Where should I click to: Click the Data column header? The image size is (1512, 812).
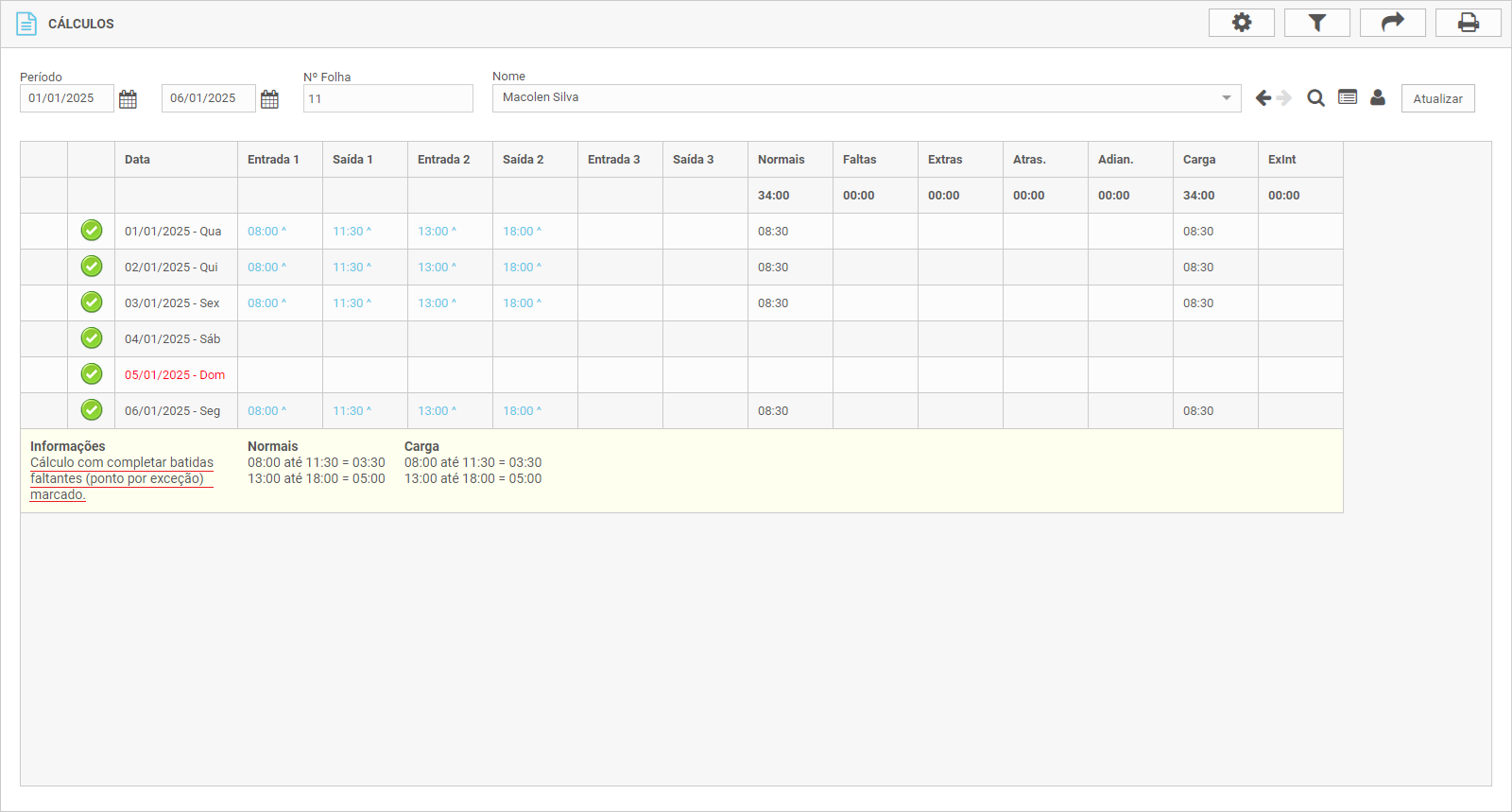coord(138,160)
